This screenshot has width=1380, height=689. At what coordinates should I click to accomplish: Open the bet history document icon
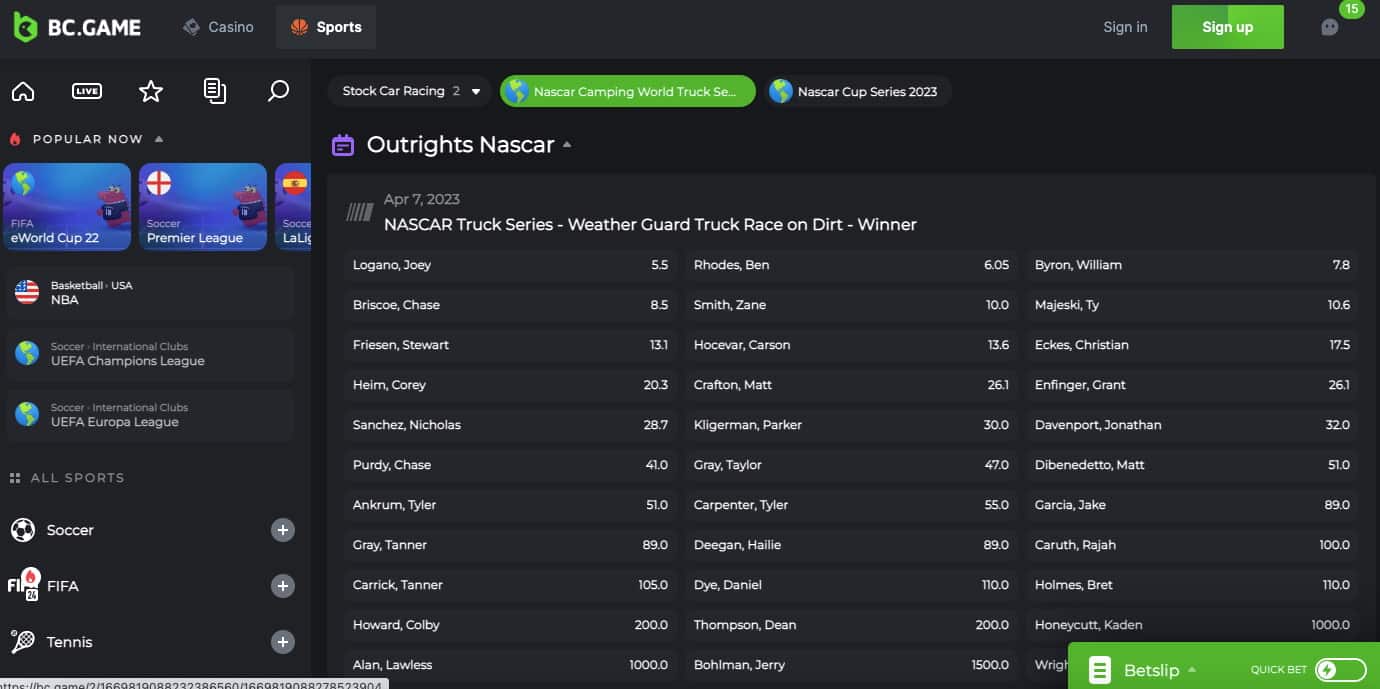pyautogui.click(x=215, y=91)
